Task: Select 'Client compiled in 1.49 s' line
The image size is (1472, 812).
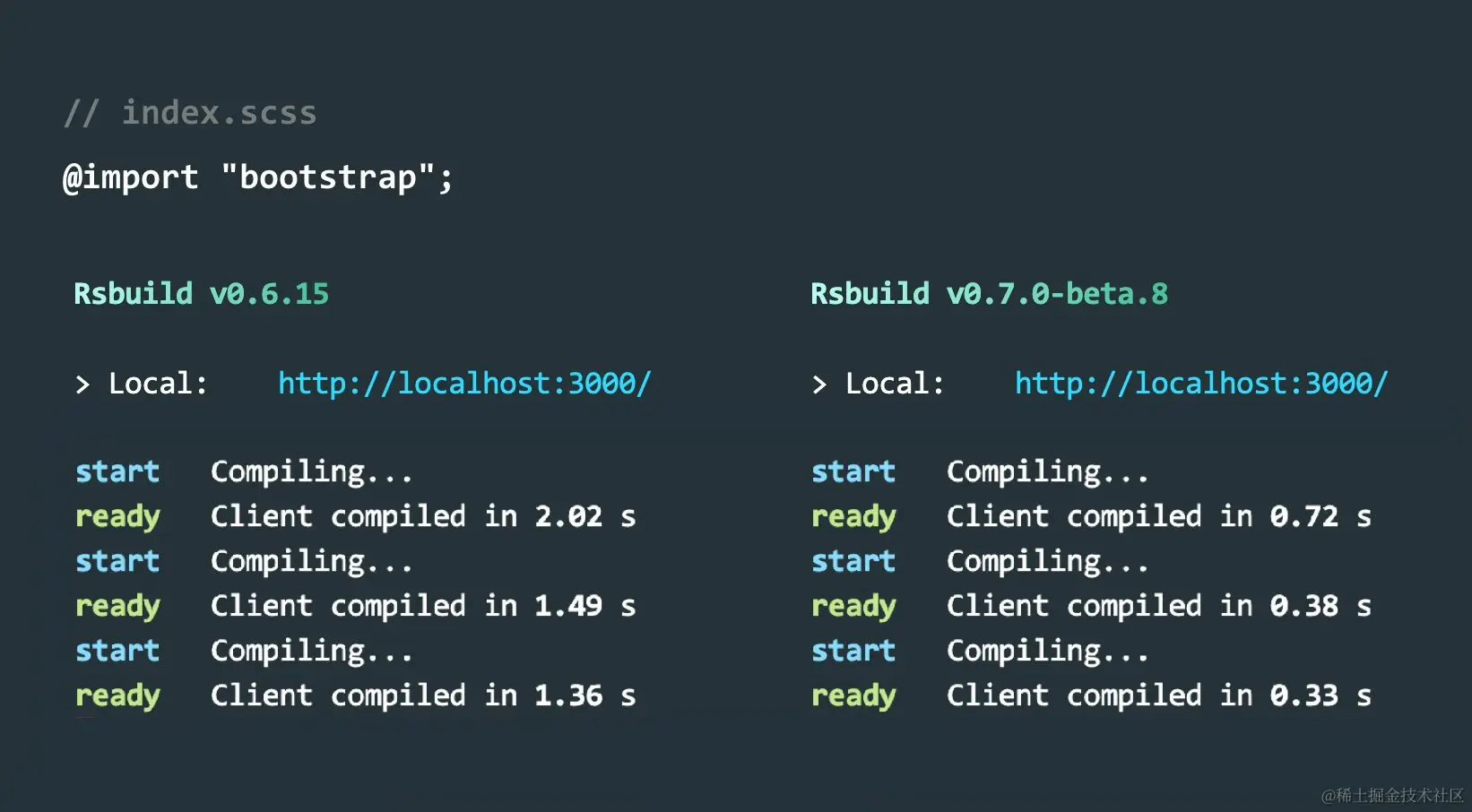Action: point(423,606)
